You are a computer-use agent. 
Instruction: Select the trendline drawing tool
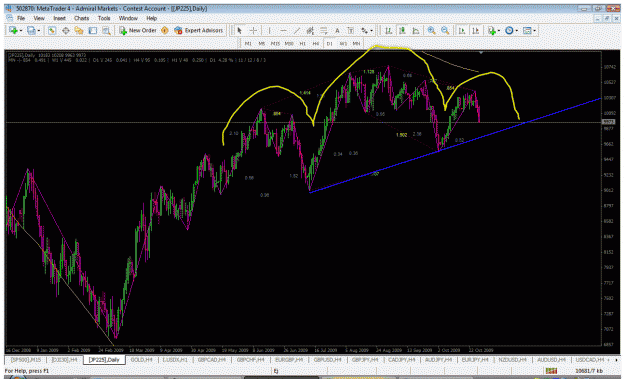297,30
